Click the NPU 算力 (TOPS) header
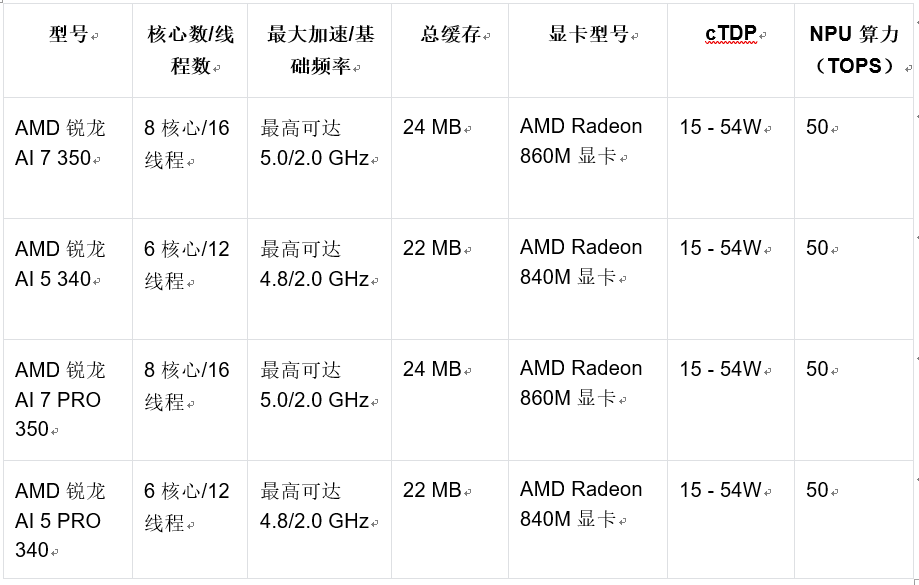The height and width of the screenshot is (585, 919). point(853,50)
